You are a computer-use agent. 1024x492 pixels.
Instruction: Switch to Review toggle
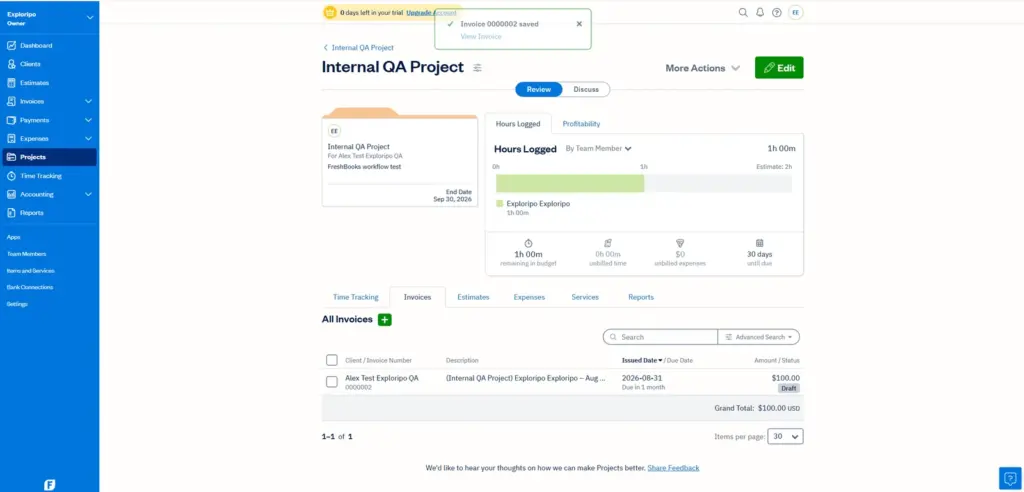pyautogui.click(x=539, y=90)
